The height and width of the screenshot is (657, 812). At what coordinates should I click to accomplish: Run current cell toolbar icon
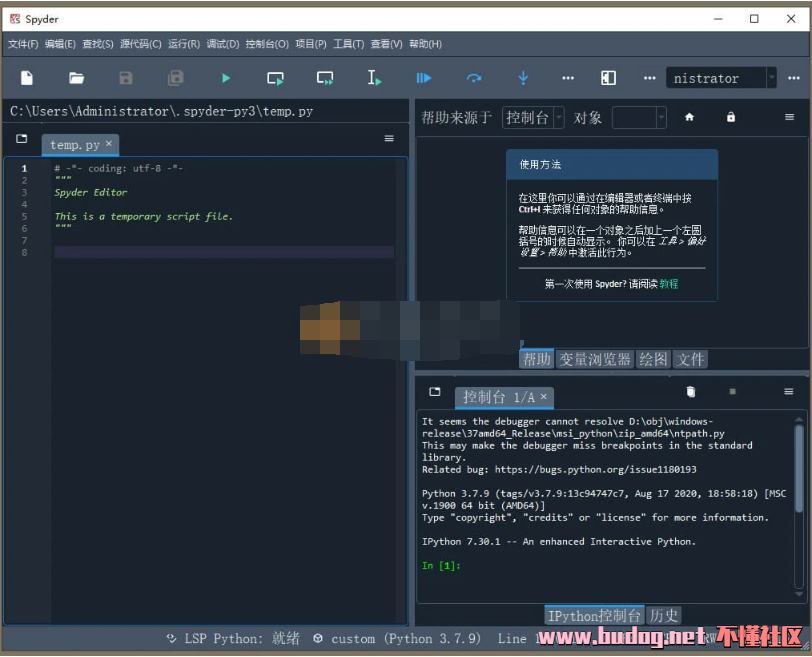tap(275, 79)
